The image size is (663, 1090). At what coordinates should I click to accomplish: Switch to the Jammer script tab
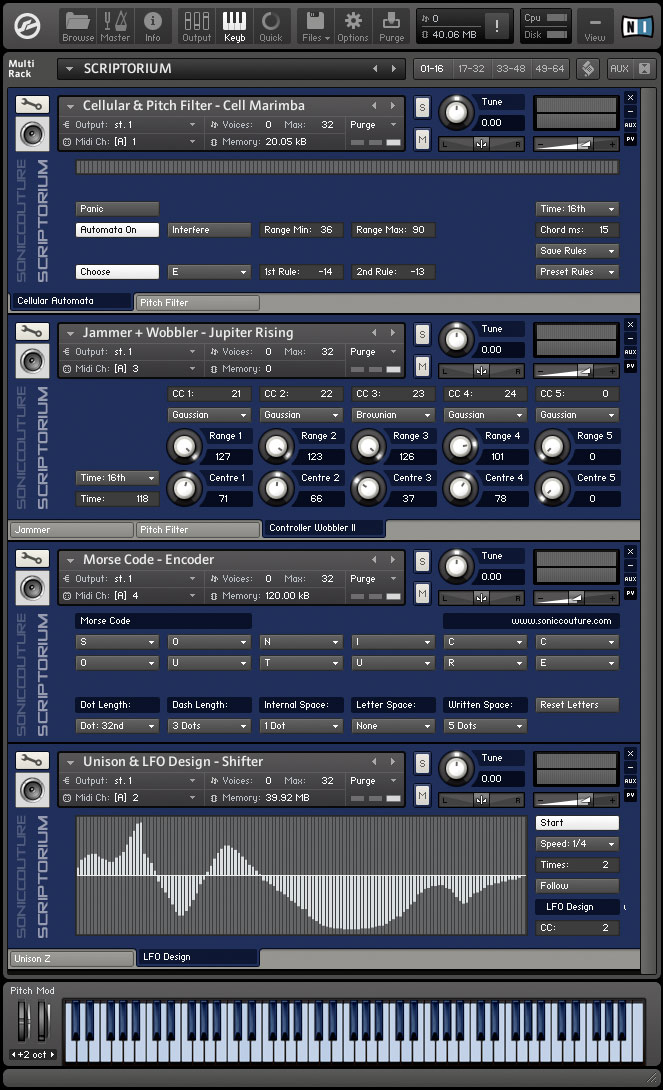(71, 530)
